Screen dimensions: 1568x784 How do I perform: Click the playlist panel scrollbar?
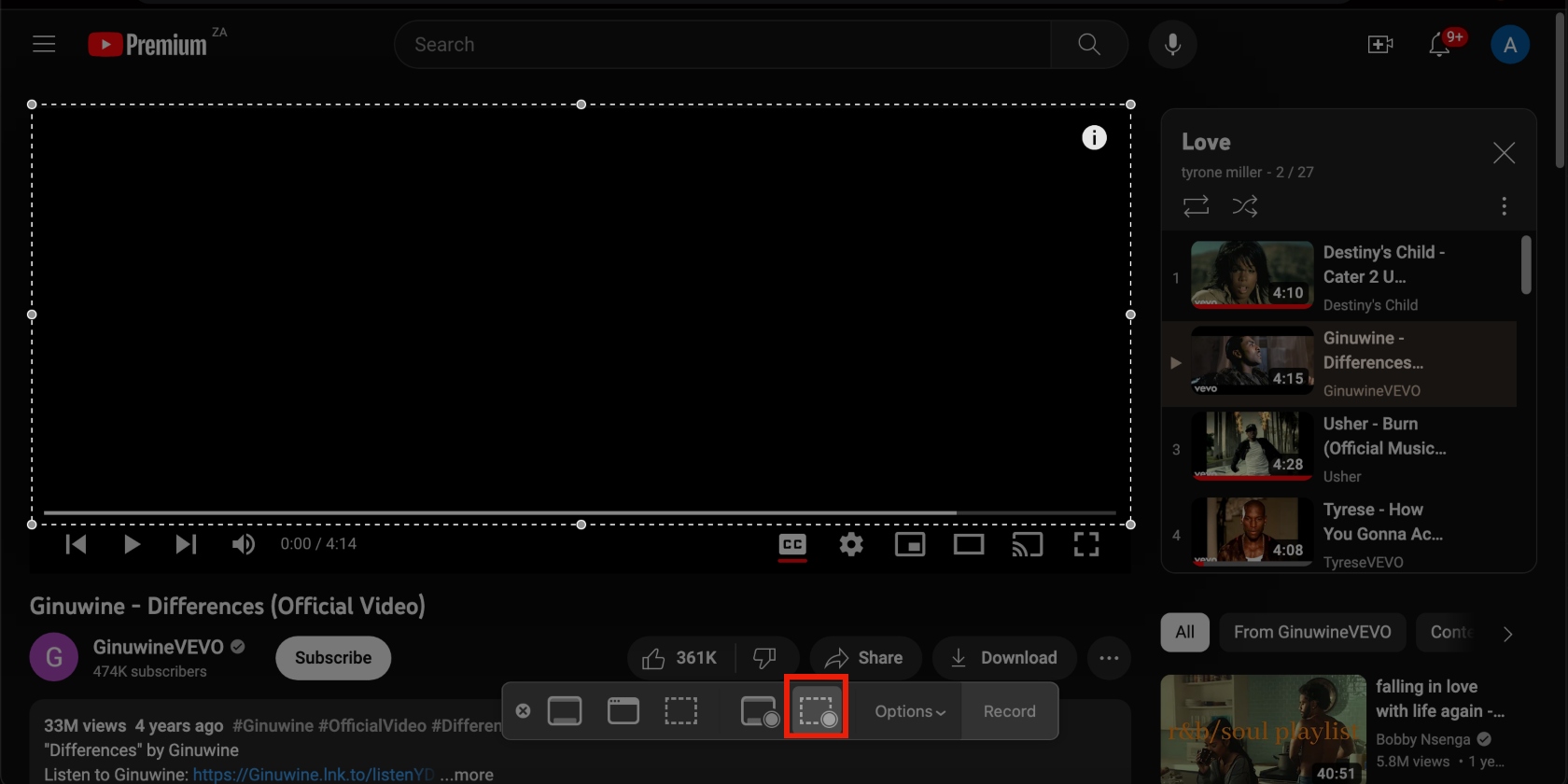[x=1526, y=265]
